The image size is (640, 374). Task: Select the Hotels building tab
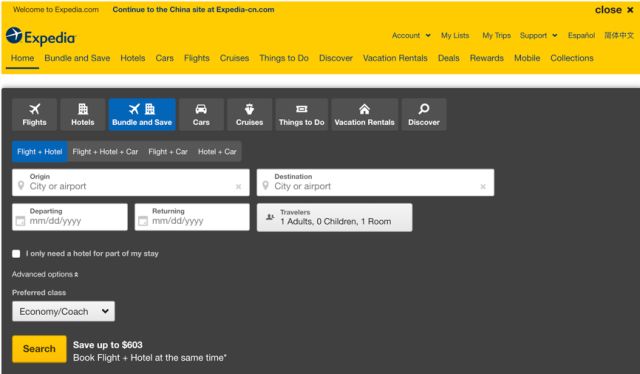pyautogui.click(x=83, y=114)
